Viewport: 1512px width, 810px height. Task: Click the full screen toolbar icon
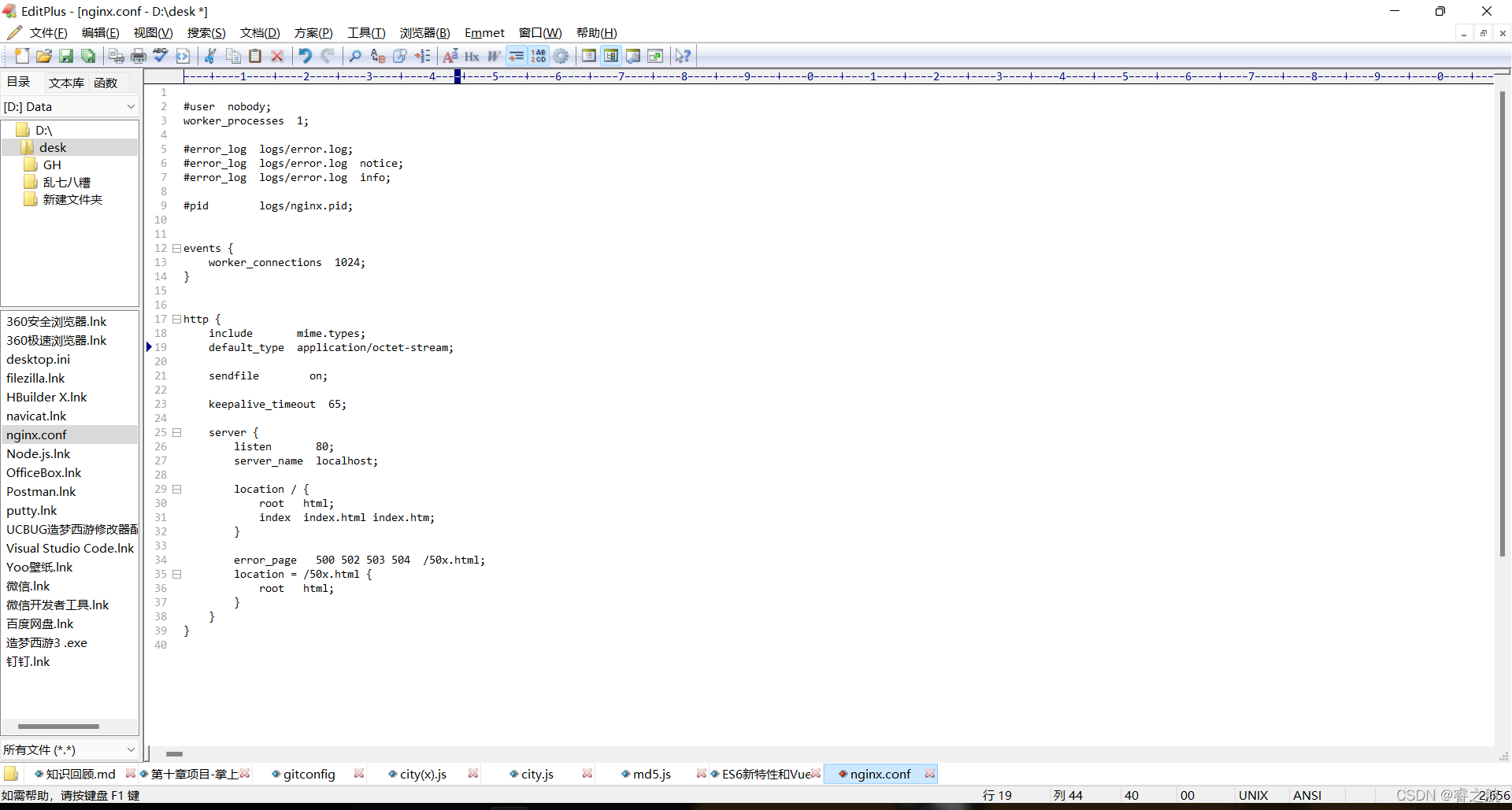coord(655,56)
